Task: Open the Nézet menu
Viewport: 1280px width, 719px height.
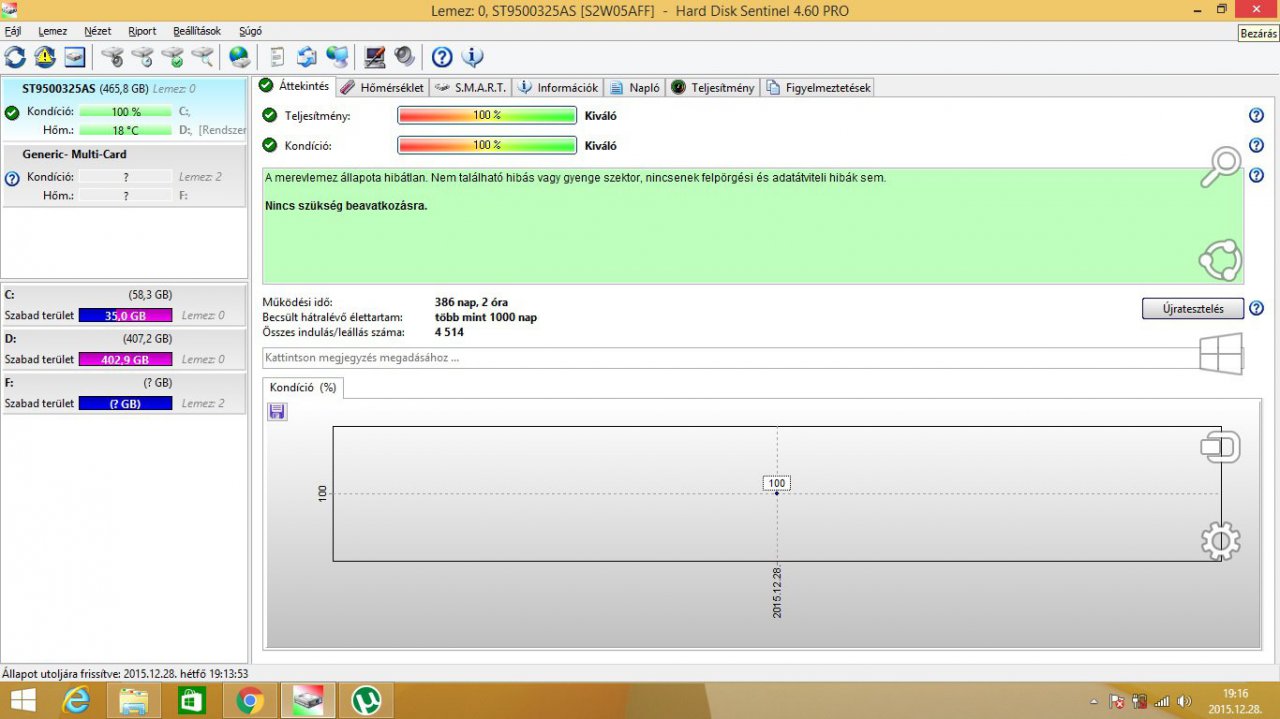Action: (98, 31)
